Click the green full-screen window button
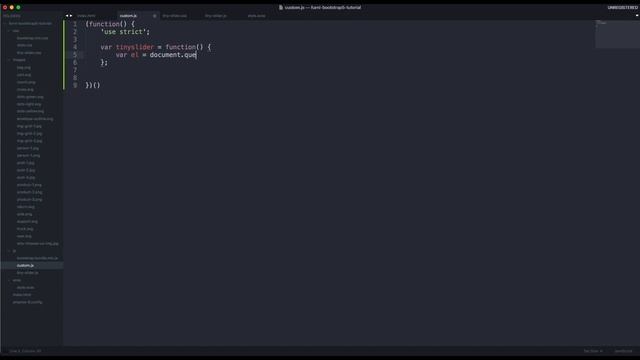 pos(18,7)
